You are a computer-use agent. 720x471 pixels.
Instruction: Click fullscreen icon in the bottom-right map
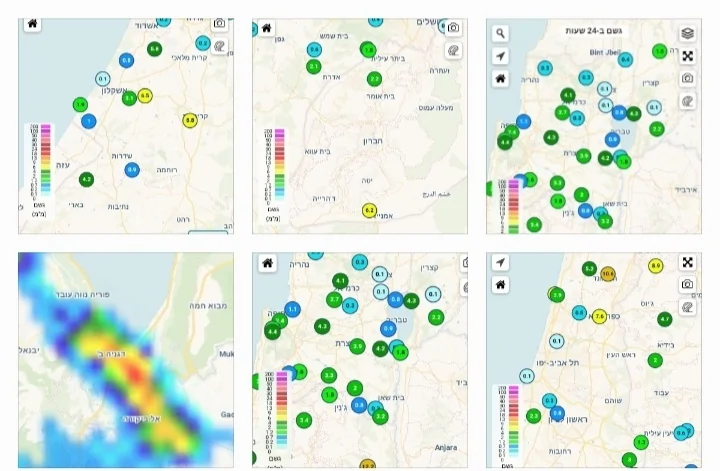coord(687,262)
